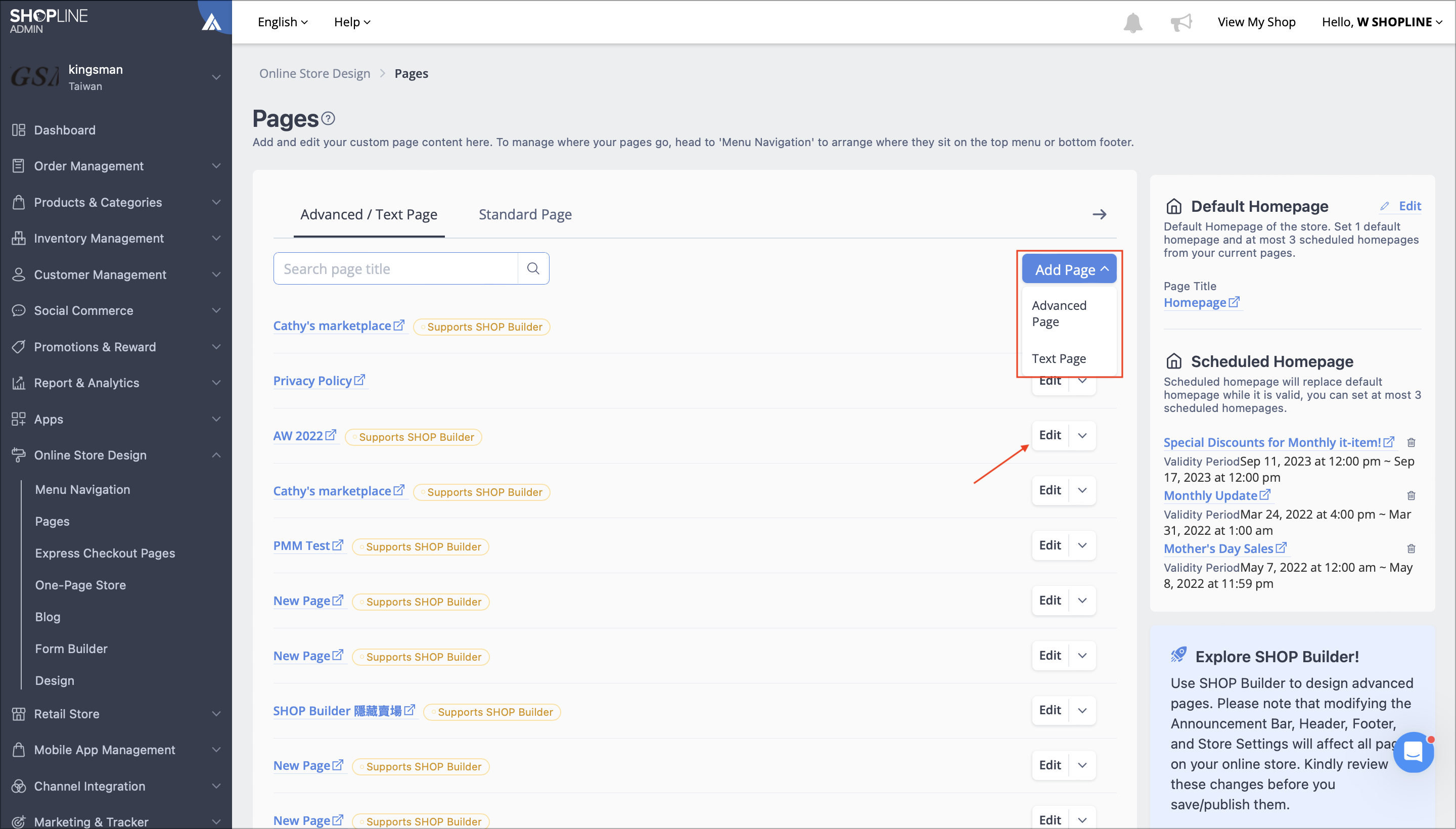Click the Channel Integration sidebar icon
The width and height of the screenshot is (1456, 829).
[19, 786]
